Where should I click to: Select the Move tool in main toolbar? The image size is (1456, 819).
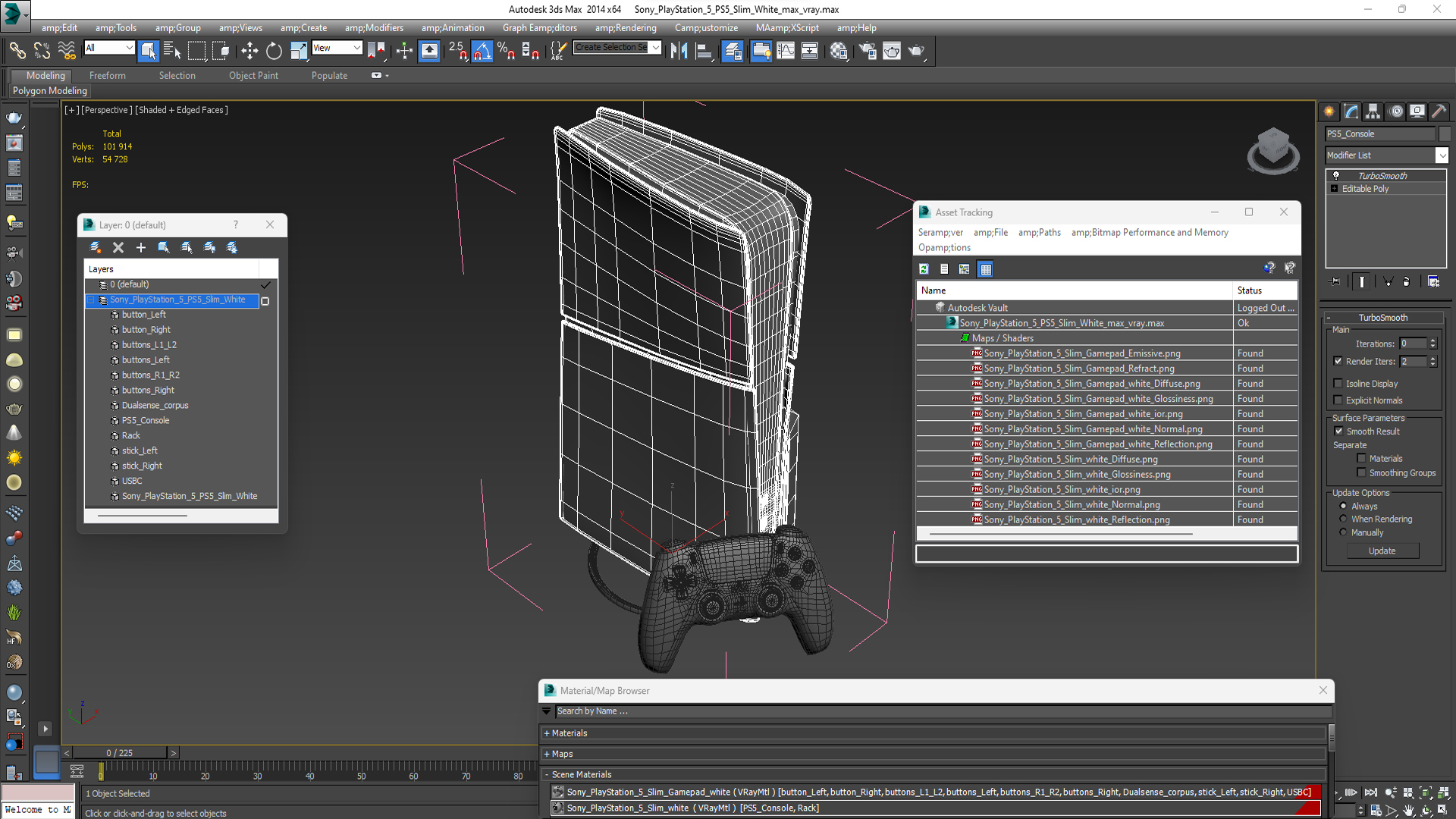click(x=249, y=51)
